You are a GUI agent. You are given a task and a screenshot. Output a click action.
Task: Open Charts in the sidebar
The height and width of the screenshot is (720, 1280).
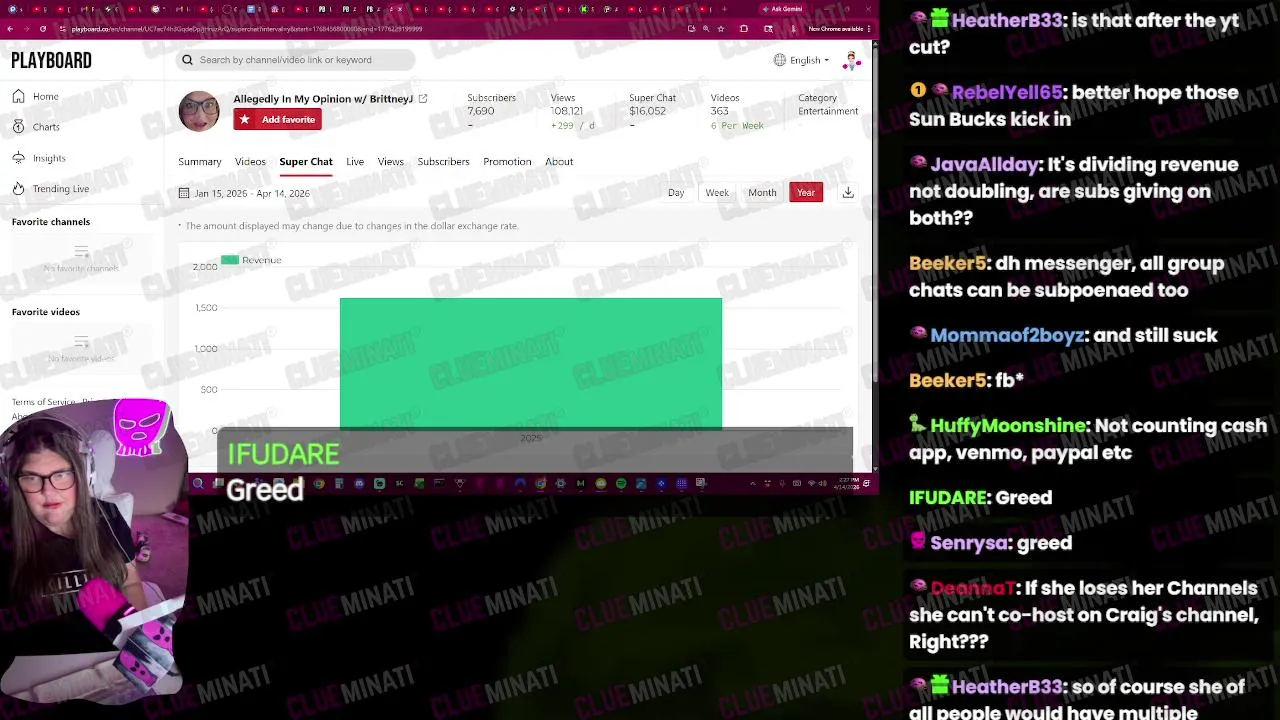pos(45,127)
